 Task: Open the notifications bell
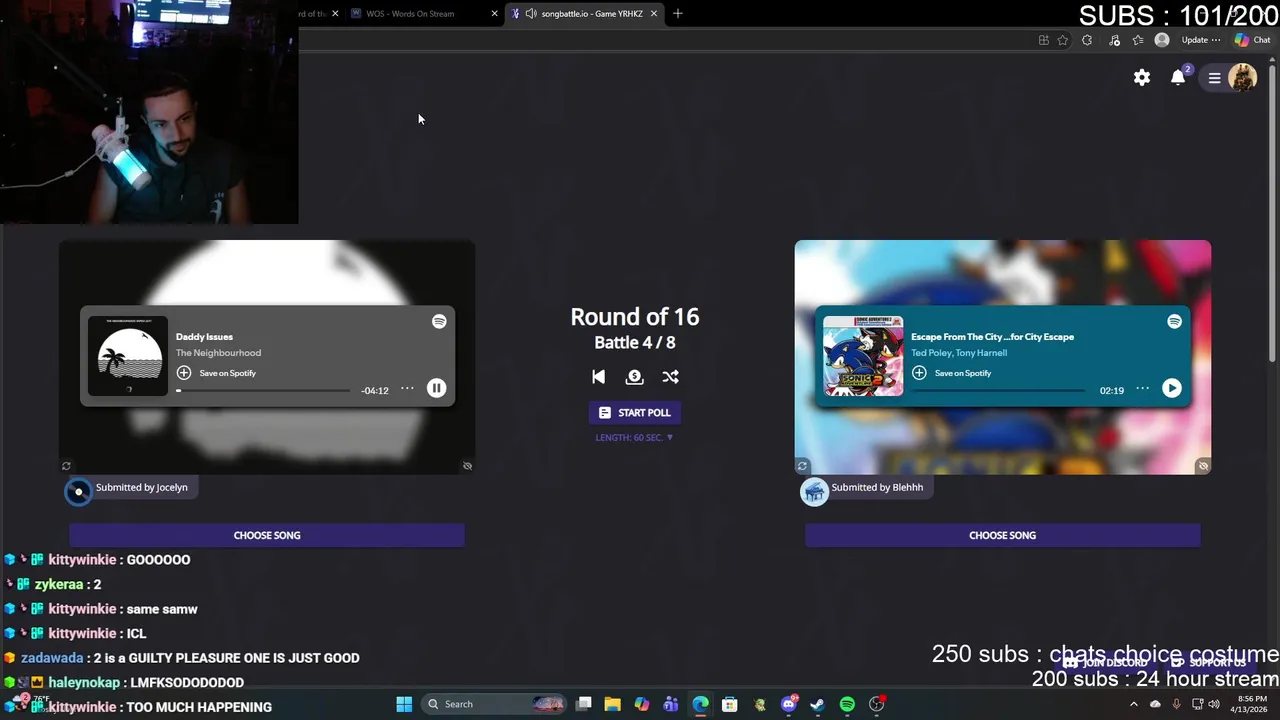[x=1179, y=77]
